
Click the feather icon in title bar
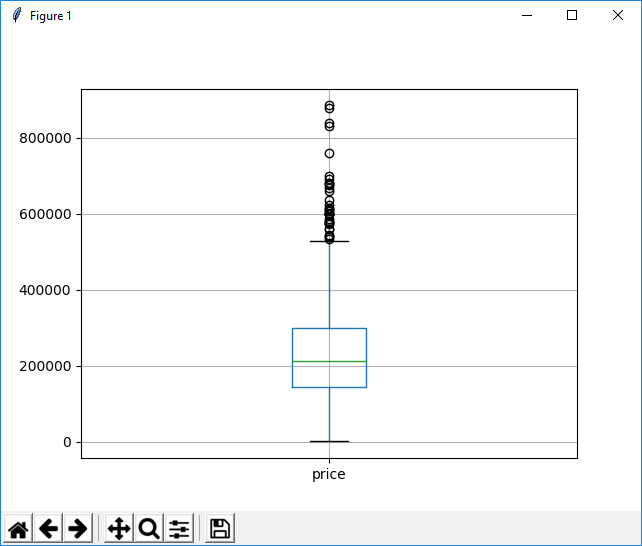17,16
